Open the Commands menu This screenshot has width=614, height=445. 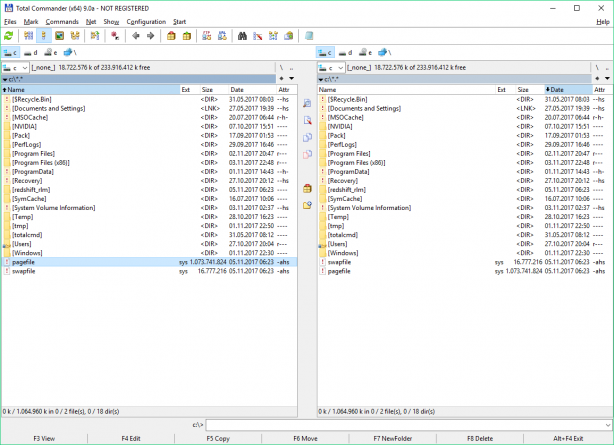(x=62, y=22)
